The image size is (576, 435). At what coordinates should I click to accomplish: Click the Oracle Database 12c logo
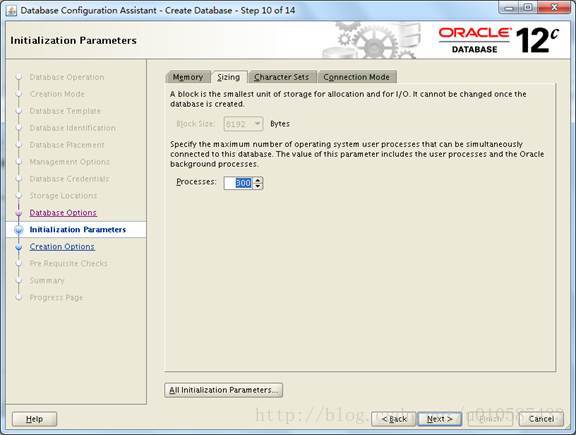coord(499,40)
